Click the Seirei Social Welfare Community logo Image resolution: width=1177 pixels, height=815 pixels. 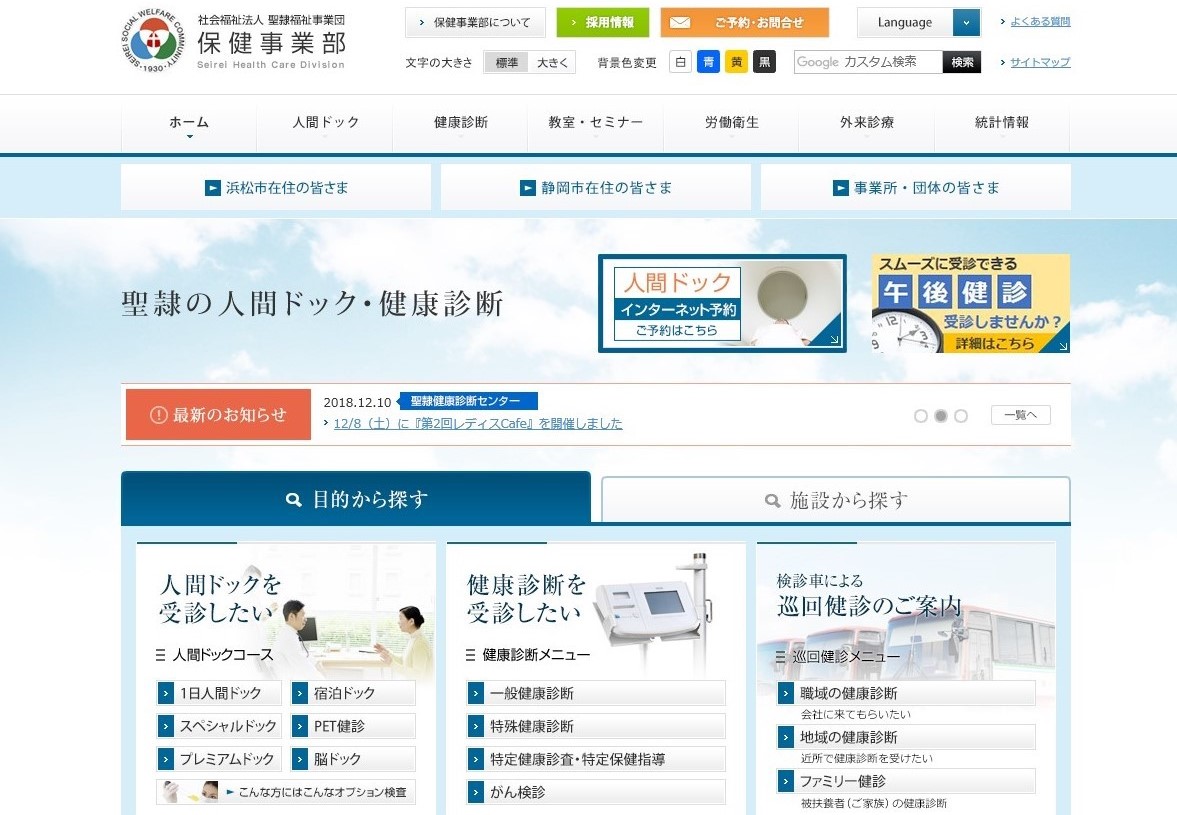[x=153, y=41]
